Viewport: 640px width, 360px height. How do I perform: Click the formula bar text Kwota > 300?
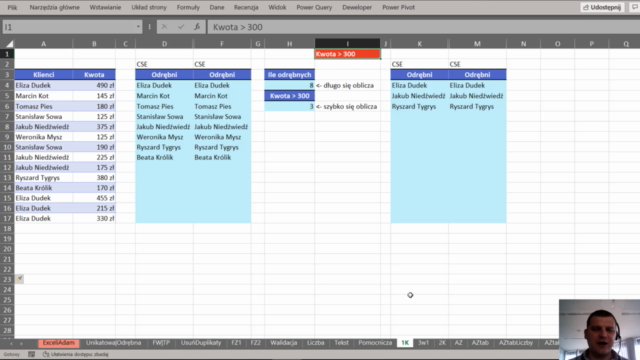[238, 27]
